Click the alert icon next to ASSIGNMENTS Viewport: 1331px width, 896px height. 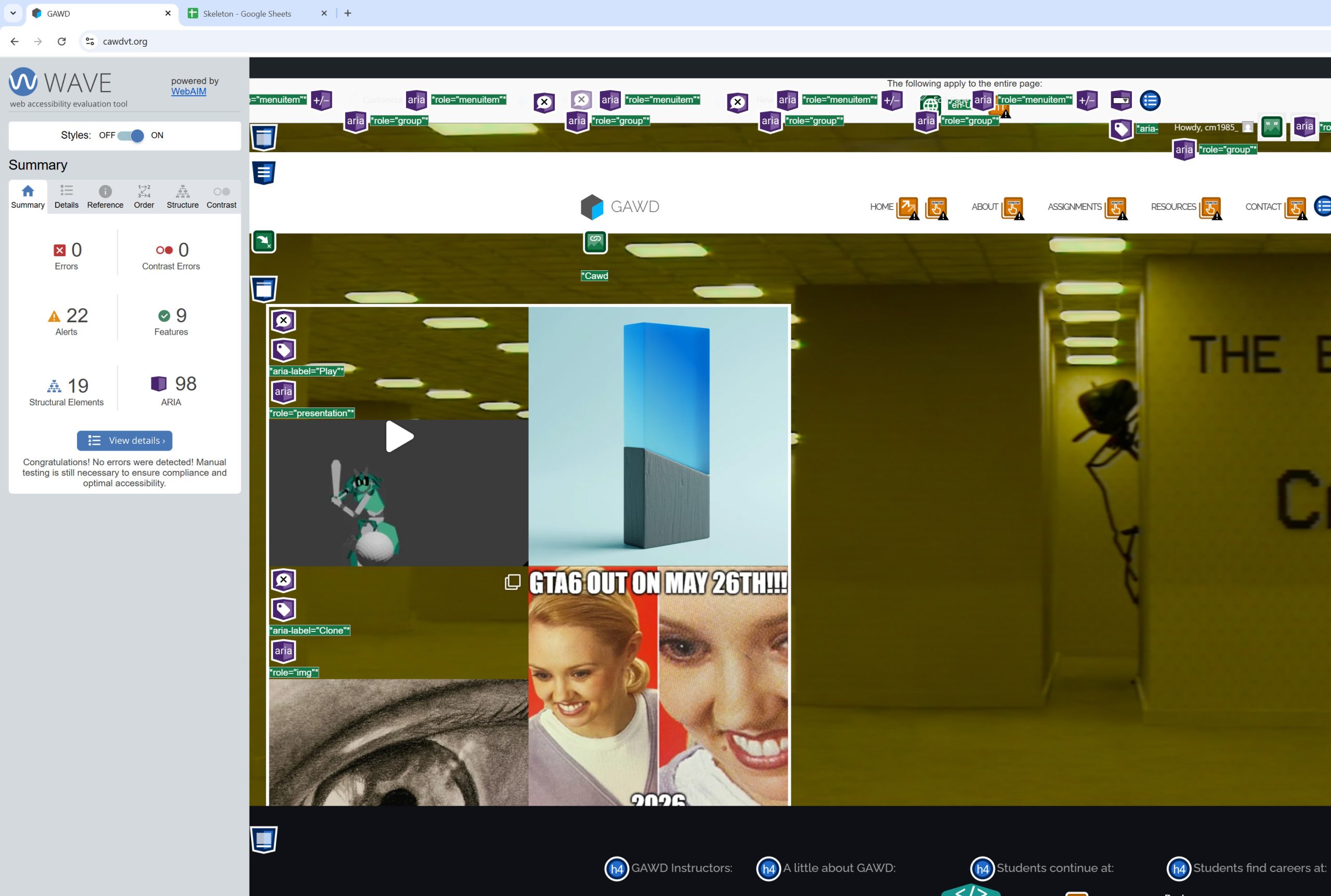tap(1116, 208)
